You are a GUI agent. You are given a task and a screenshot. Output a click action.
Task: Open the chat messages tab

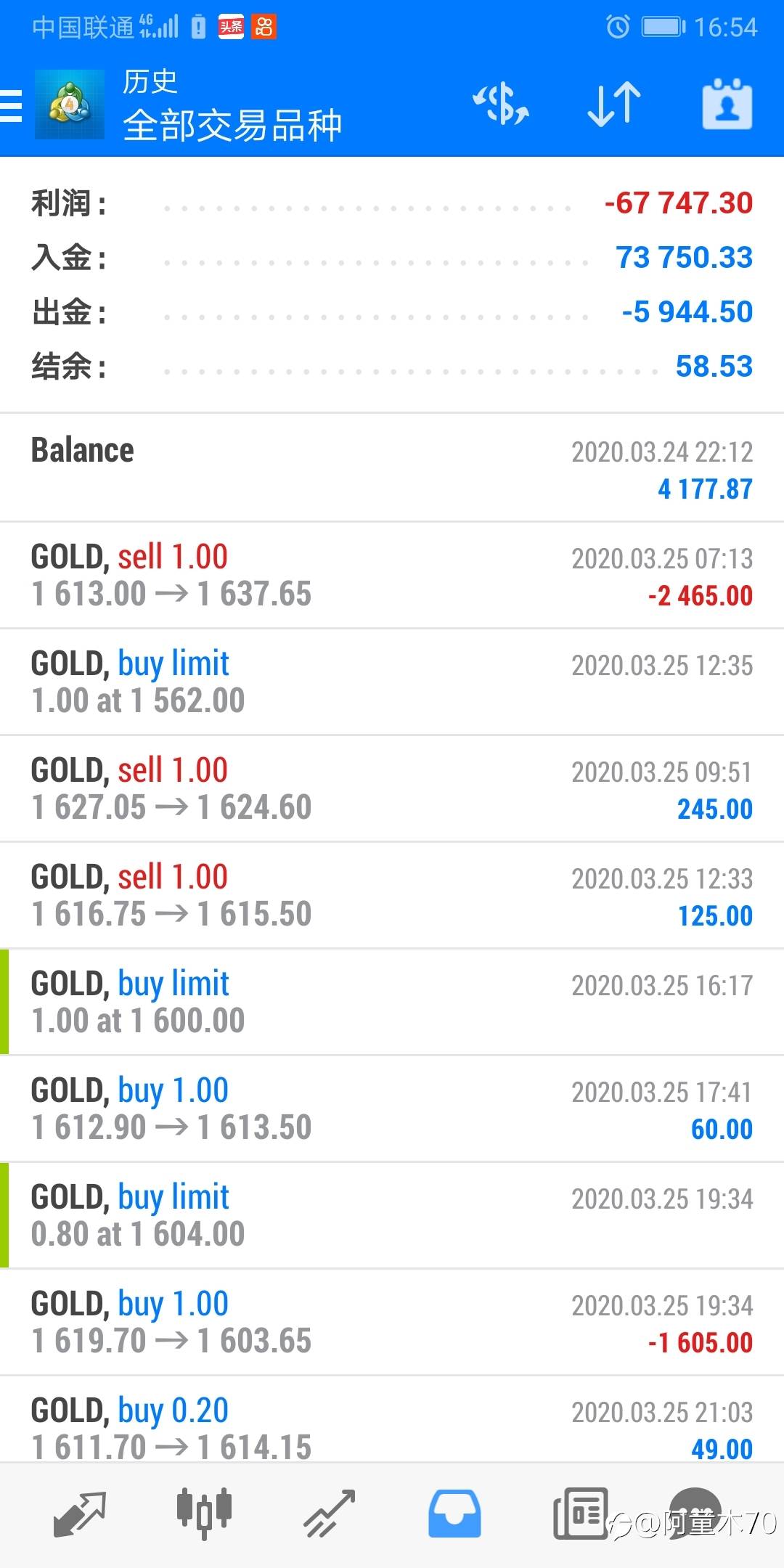click(695, 1513)
